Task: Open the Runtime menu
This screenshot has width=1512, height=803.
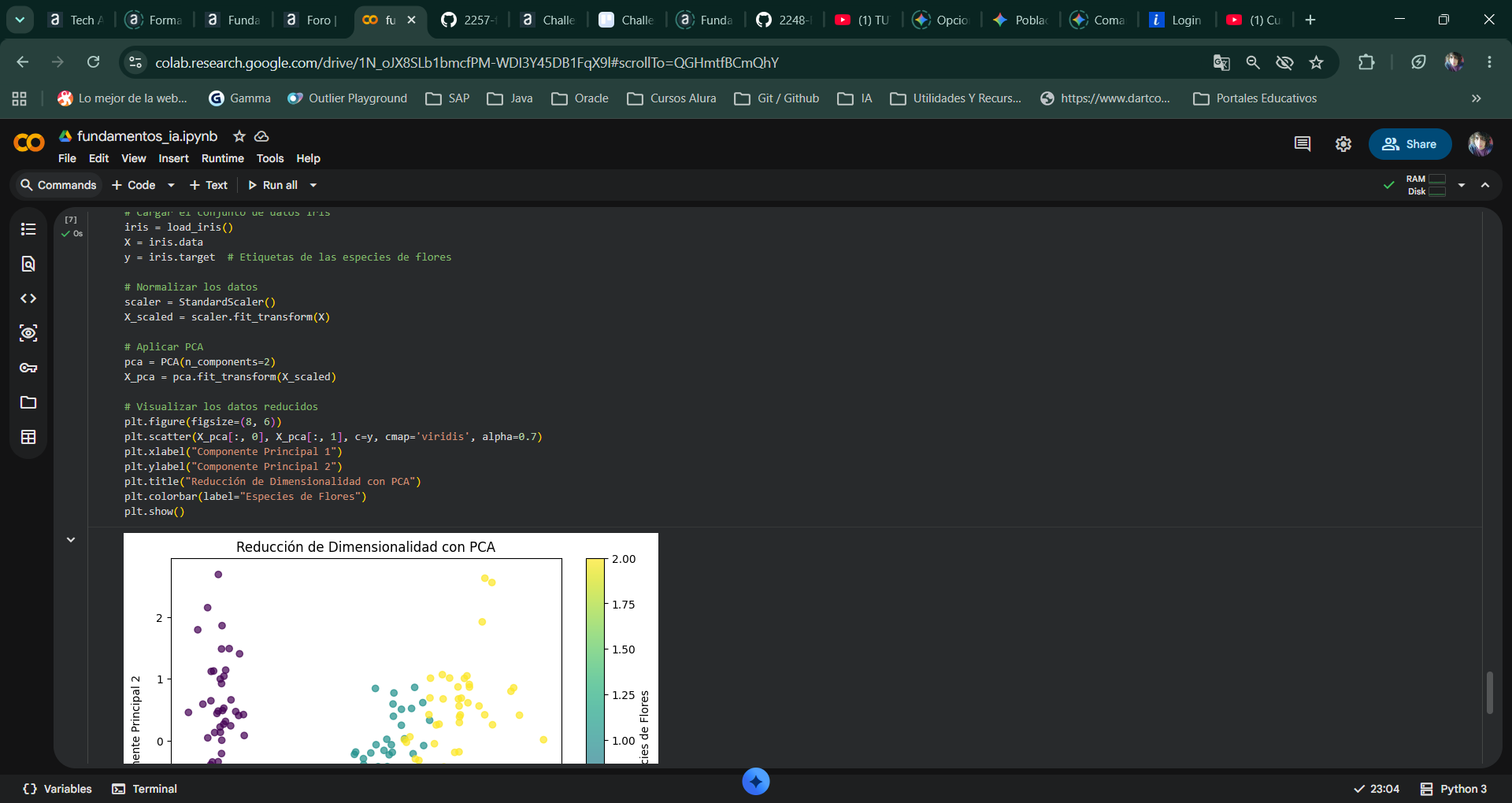Action: pos(222,158)
